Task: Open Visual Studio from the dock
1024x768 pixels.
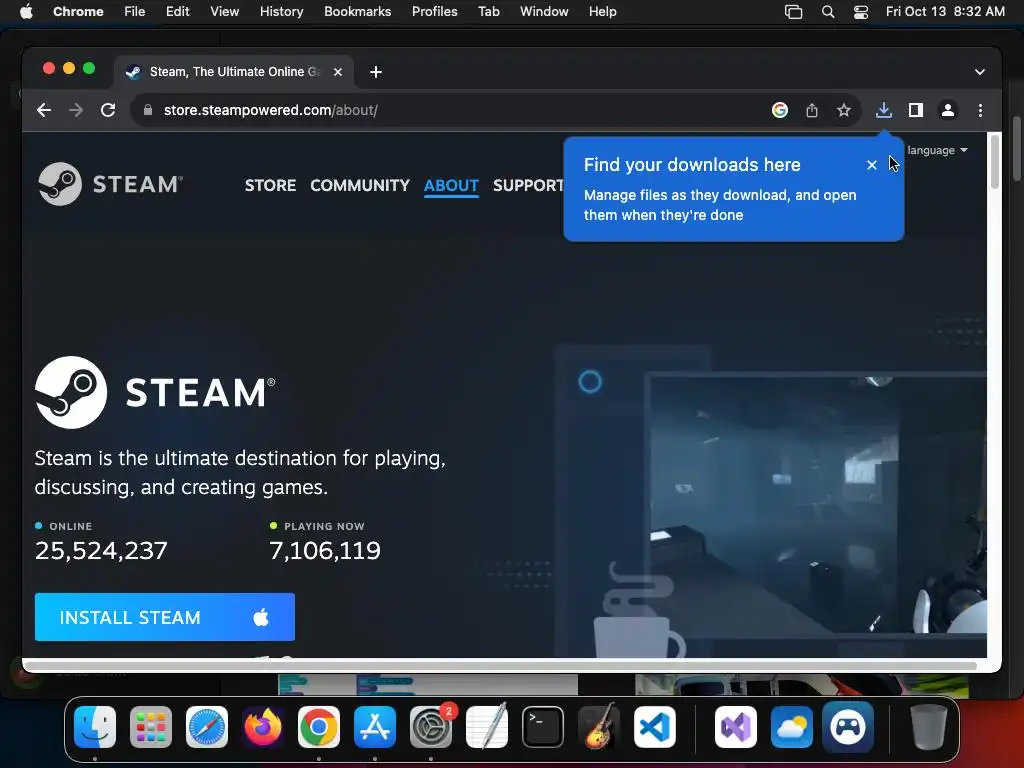Action: click(x=736, y=727)
